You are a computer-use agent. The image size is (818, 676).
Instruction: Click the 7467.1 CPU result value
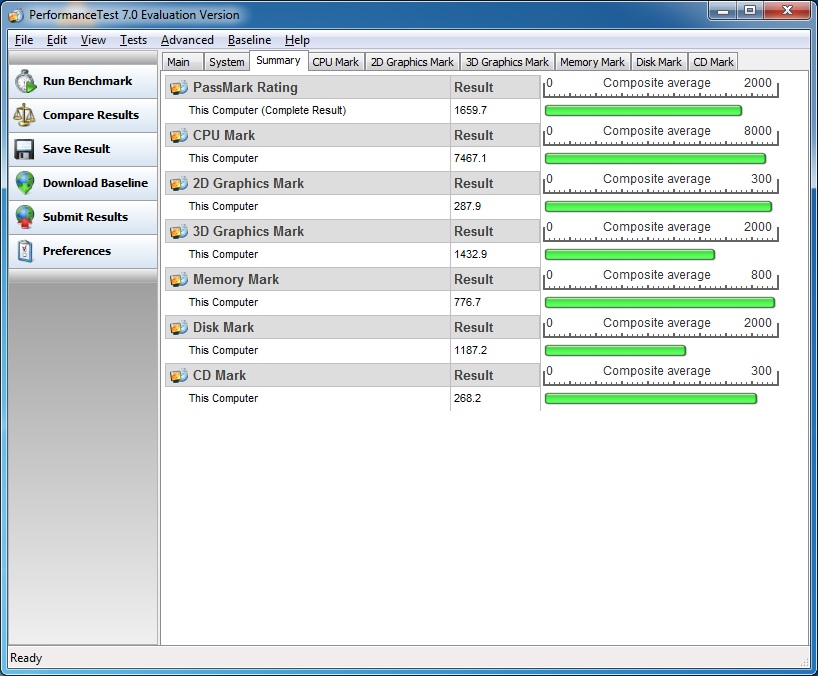pyautogui.click(x=470, y=159)
